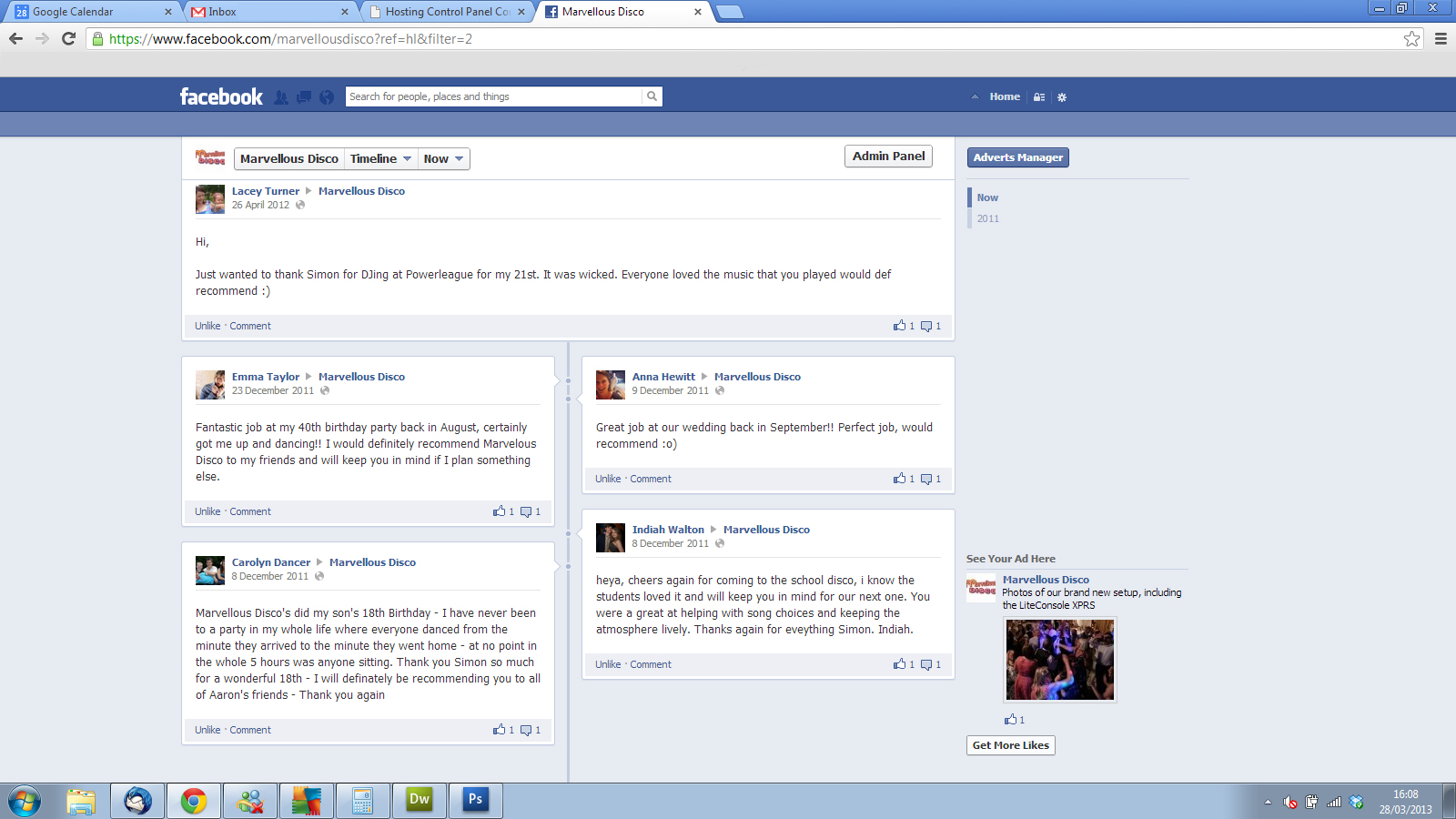This screenshot has width=1456, height=819.
Task: Click comment count icon on Emma Taylor post
Action: (x=526, y=511)
